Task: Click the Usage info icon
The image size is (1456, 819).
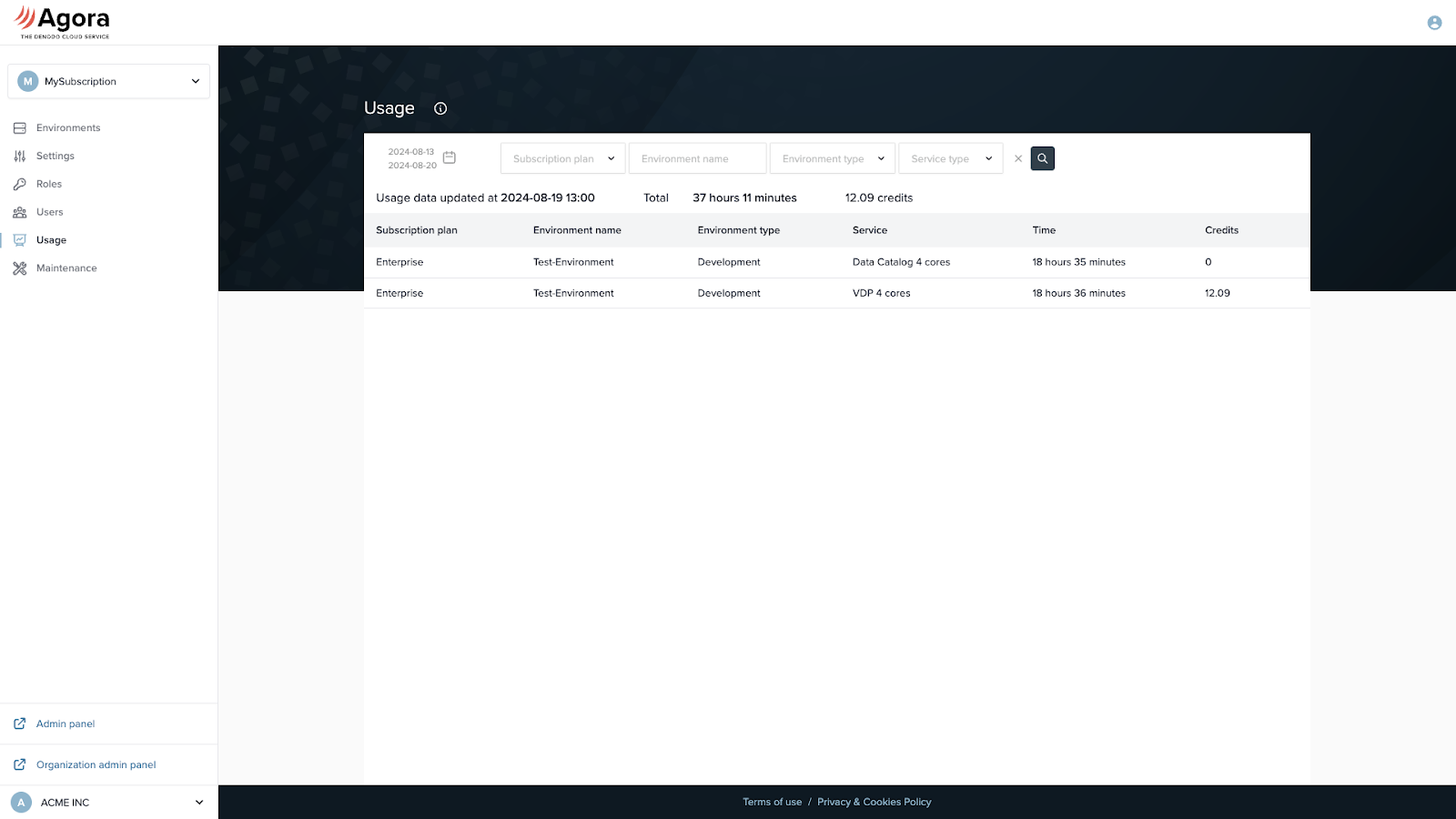Action: click(x=440, y=108)
